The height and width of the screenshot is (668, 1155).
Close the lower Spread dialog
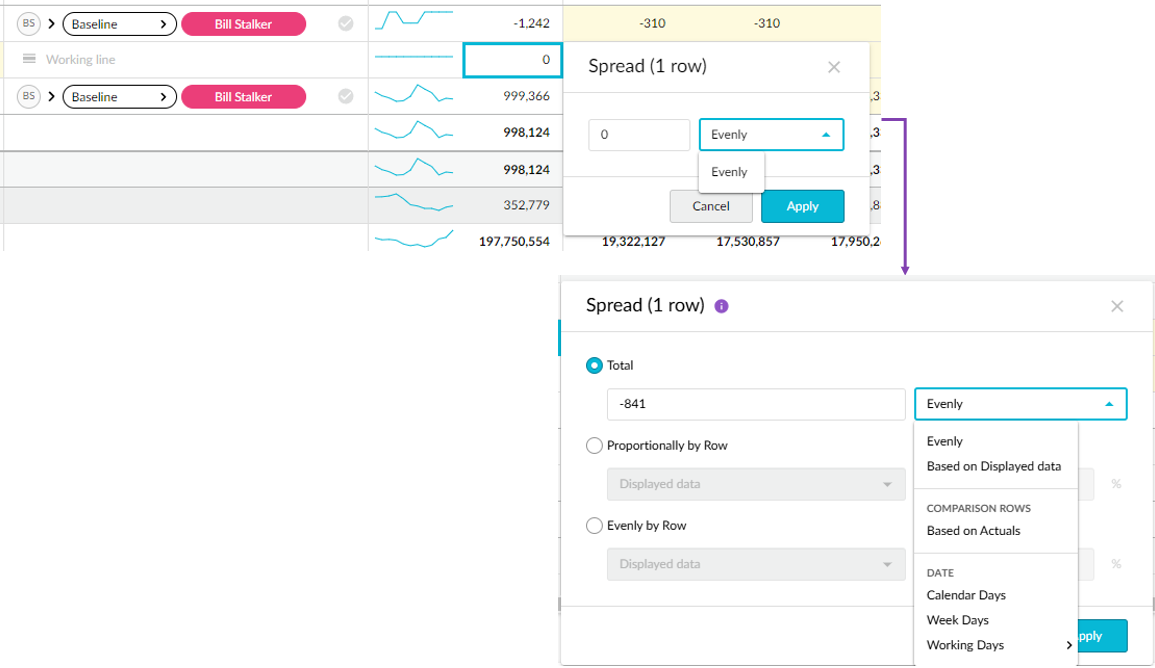tap(1117, 306)
